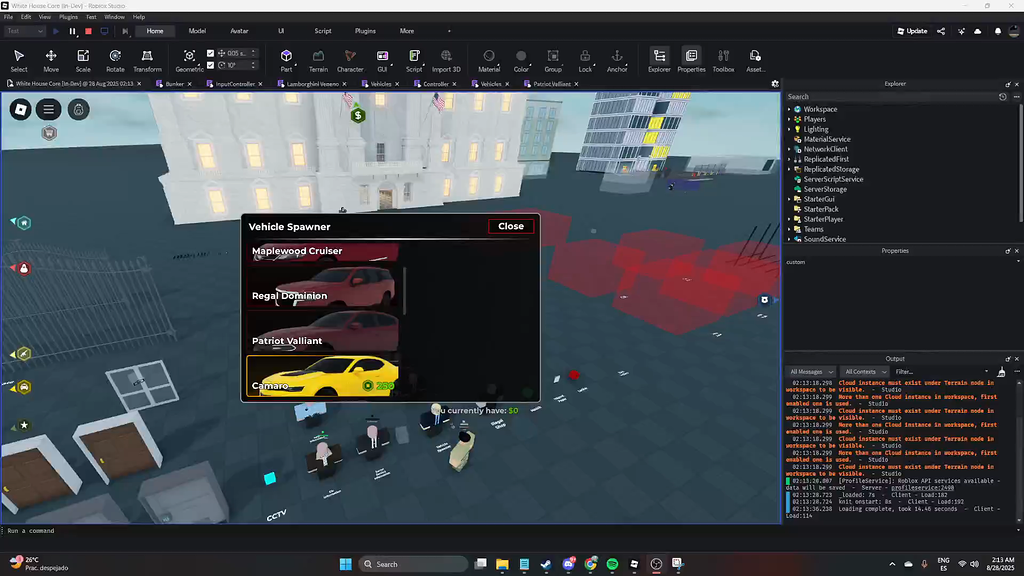Open the Test mode dropdown
The height and width of the screenshot is (576, 1024).
click(x=25, y=31)
